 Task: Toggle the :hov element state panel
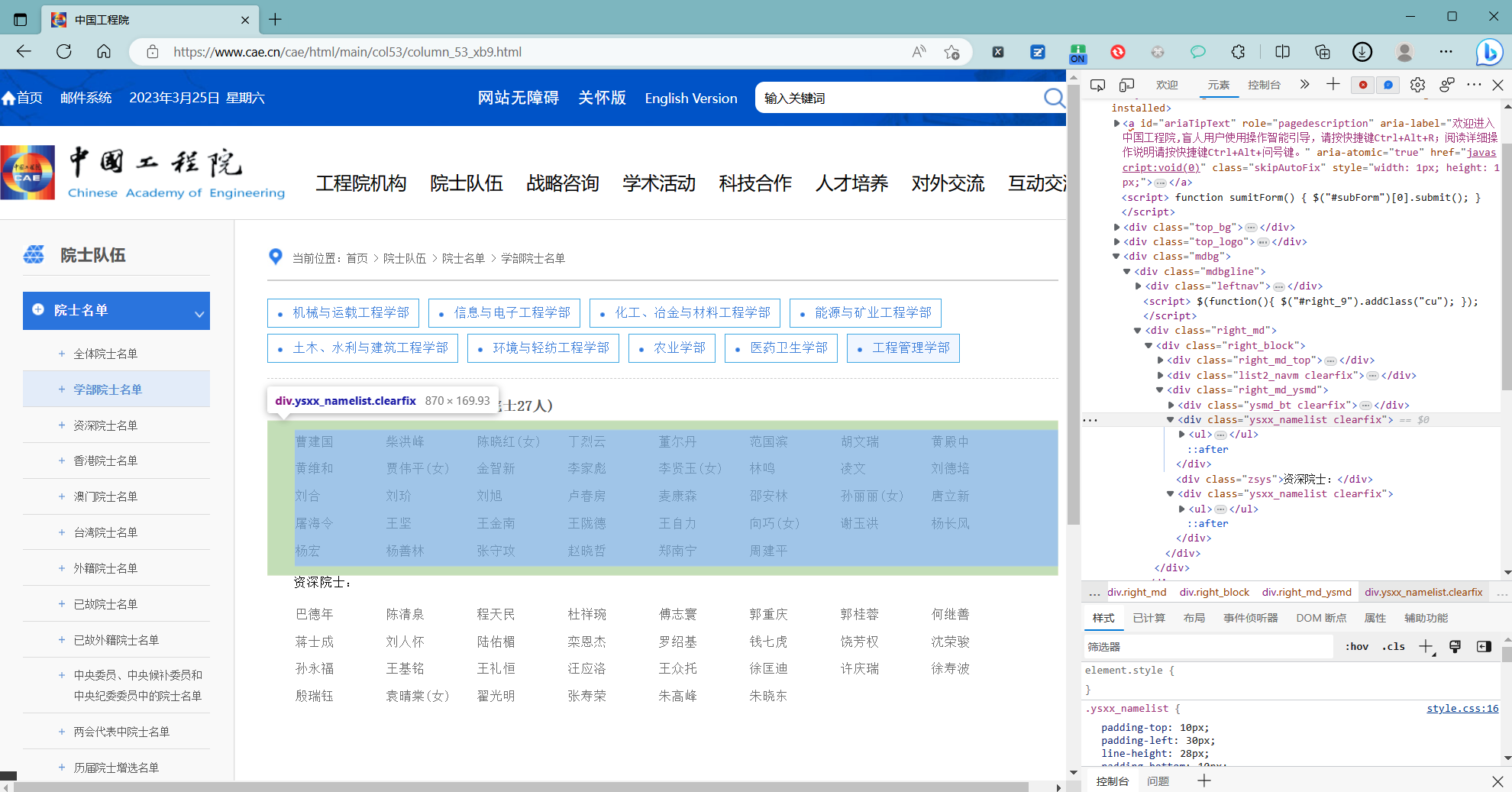click(x=1356, y=646)
